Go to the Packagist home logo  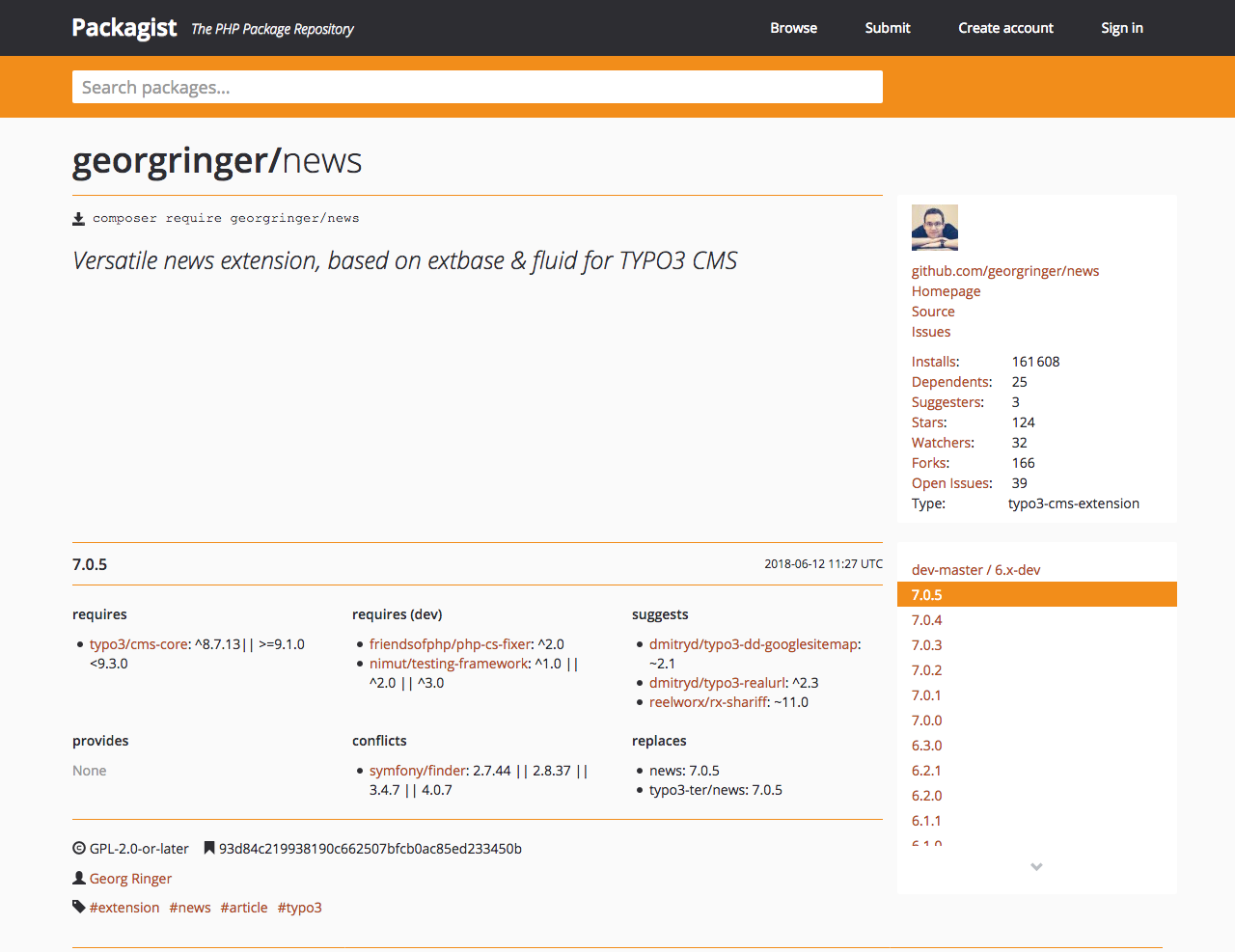click(124, 28)
